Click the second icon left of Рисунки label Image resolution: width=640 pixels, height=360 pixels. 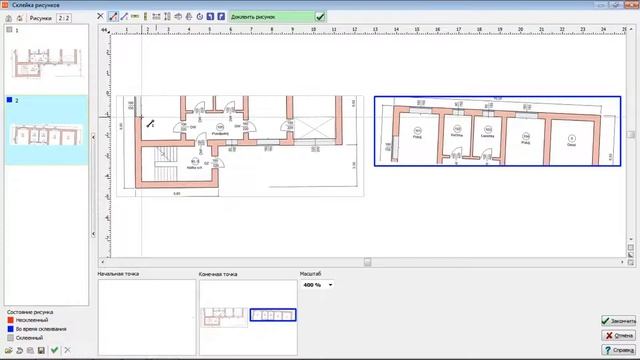(x=20, y=18)
